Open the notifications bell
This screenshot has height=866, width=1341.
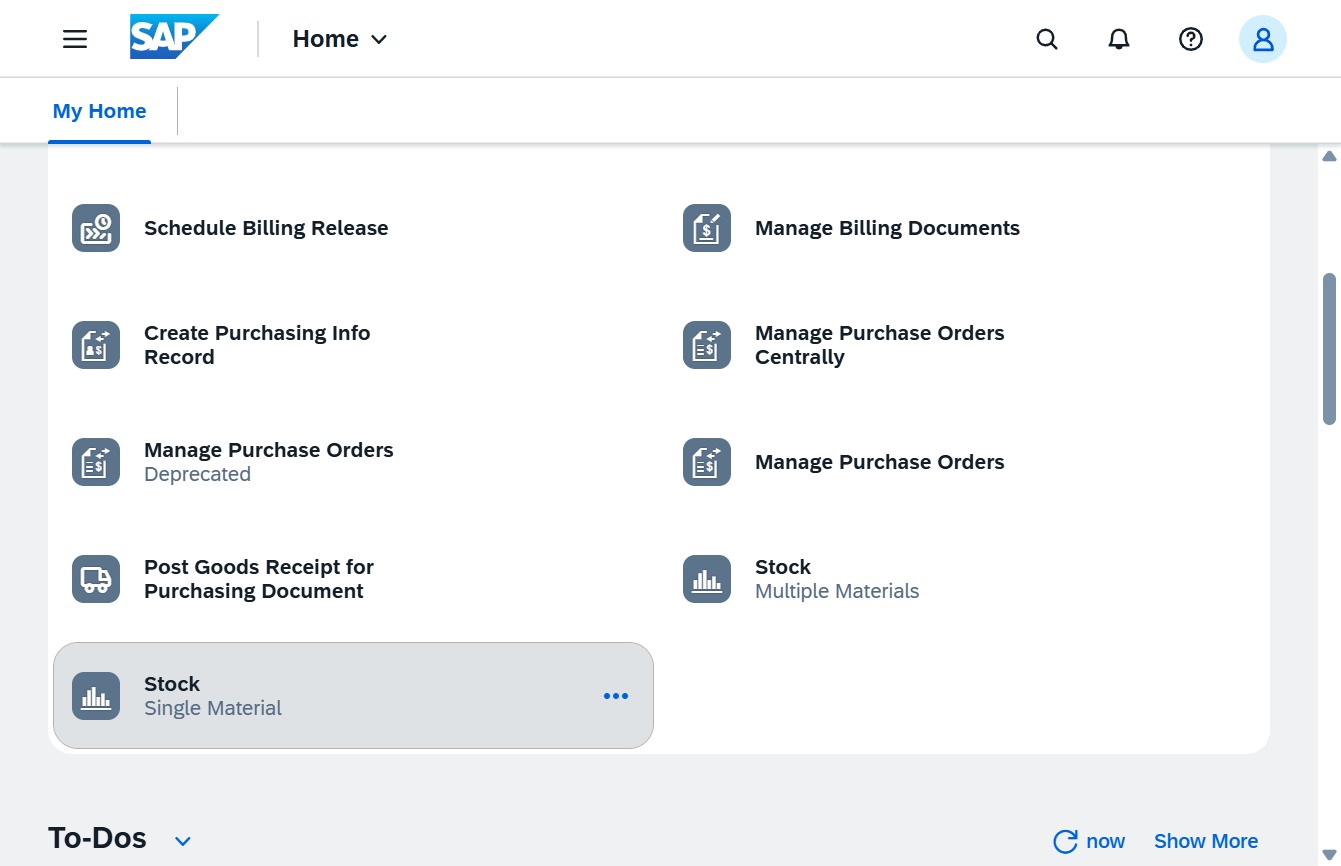click(x=1119, y=39)
